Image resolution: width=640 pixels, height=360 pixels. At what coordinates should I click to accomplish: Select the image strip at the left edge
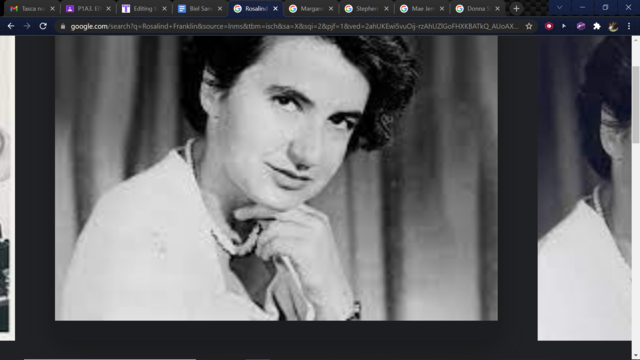pos(7,188)
